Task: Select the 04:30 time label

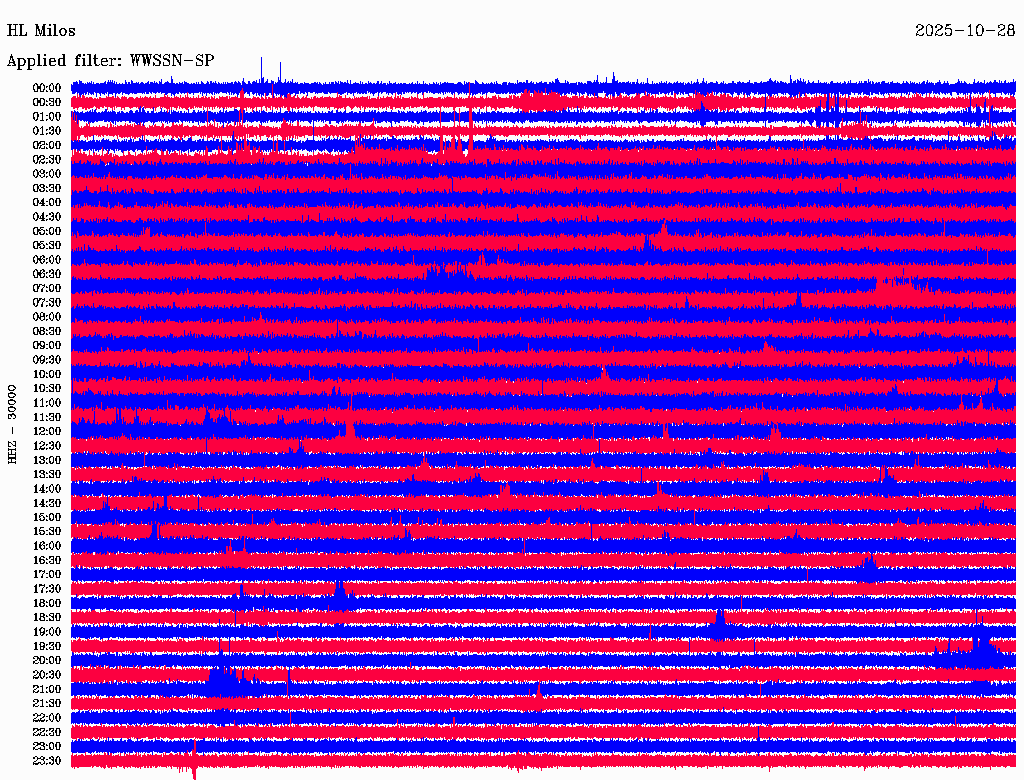Action: (x=47, y=217)
